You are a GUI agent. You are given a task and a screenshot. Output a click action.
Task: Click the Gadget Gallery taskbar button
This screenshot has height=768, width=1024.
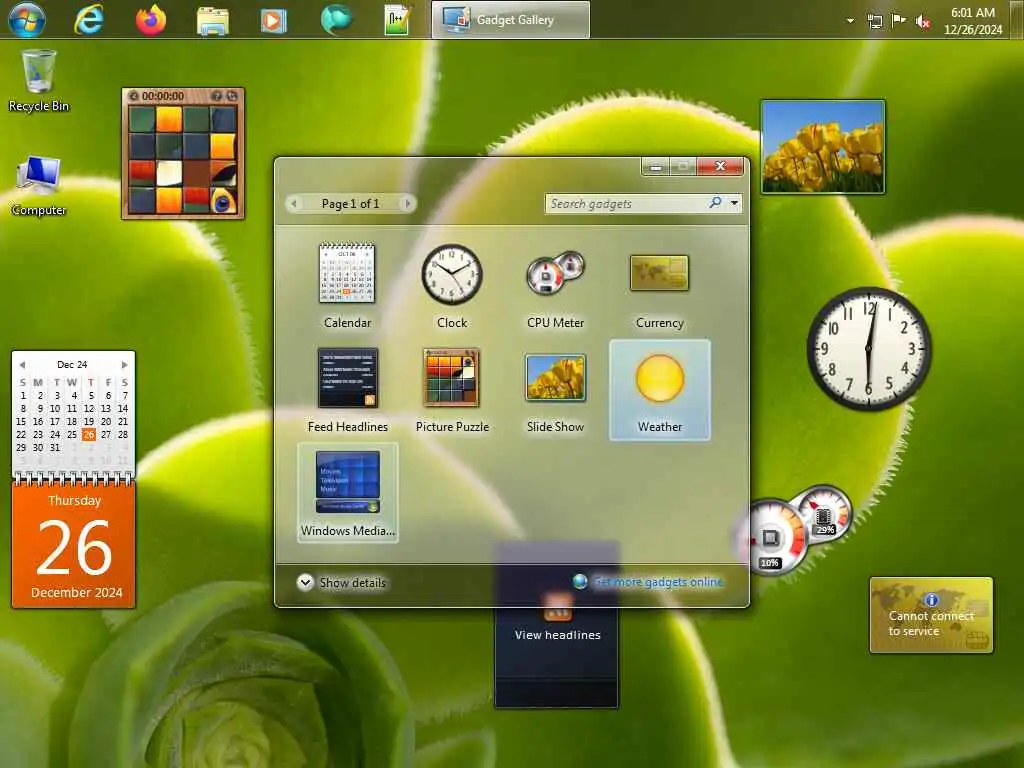(x=511, y=20)
